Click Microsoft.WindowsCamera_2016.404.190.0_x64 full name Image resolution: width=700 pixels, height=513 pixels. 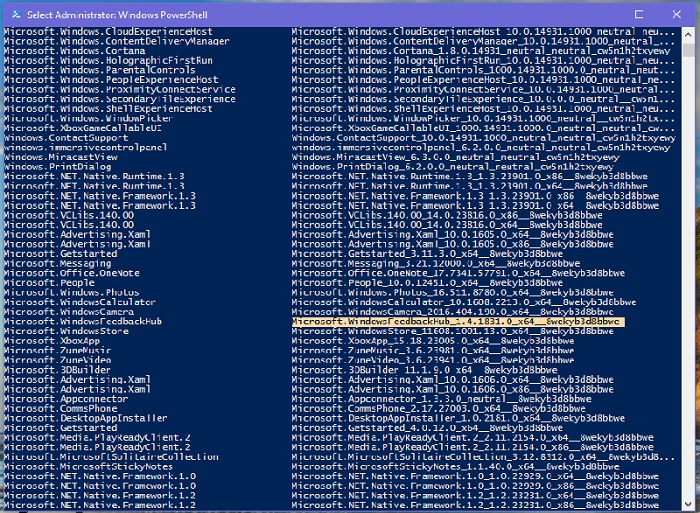point(452,312)
